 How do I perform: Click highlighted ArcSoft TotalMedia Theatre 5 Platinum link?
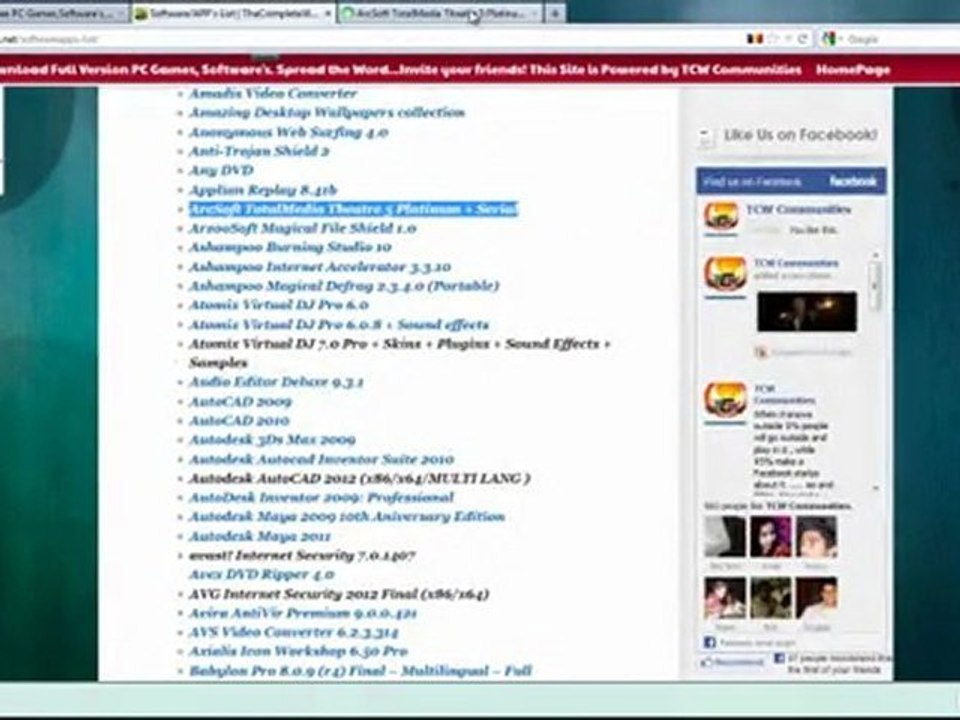(353, 209)
